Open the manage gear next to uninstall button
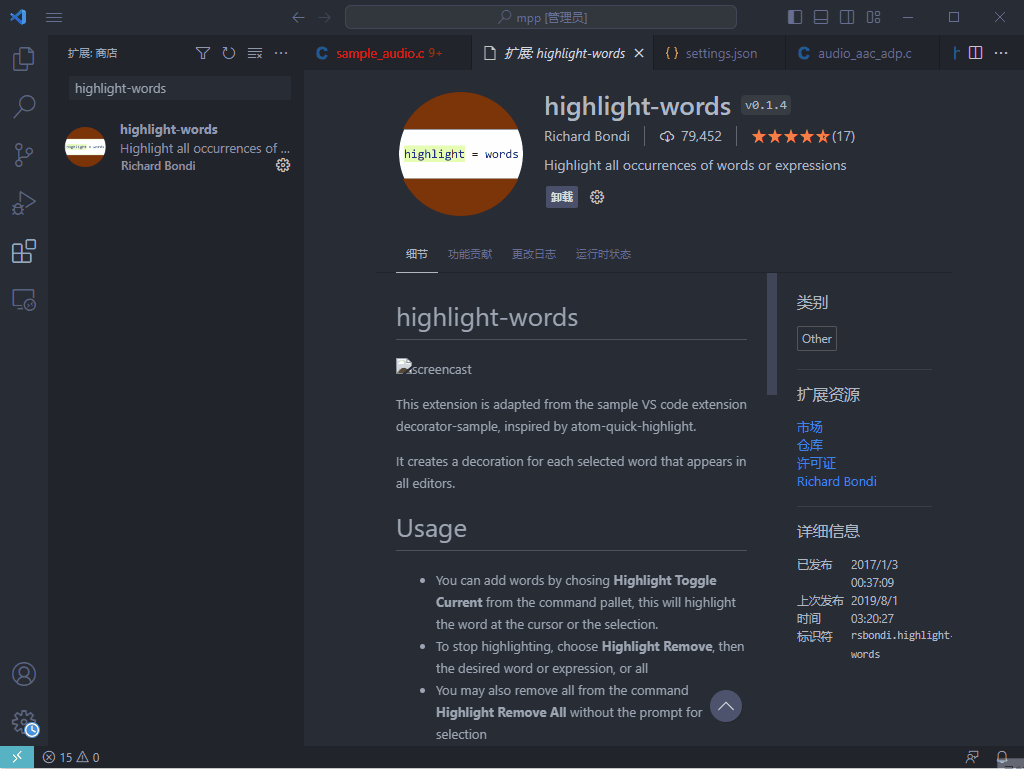This screenshot has height=769, width=1024. click(x=597, y=197)
